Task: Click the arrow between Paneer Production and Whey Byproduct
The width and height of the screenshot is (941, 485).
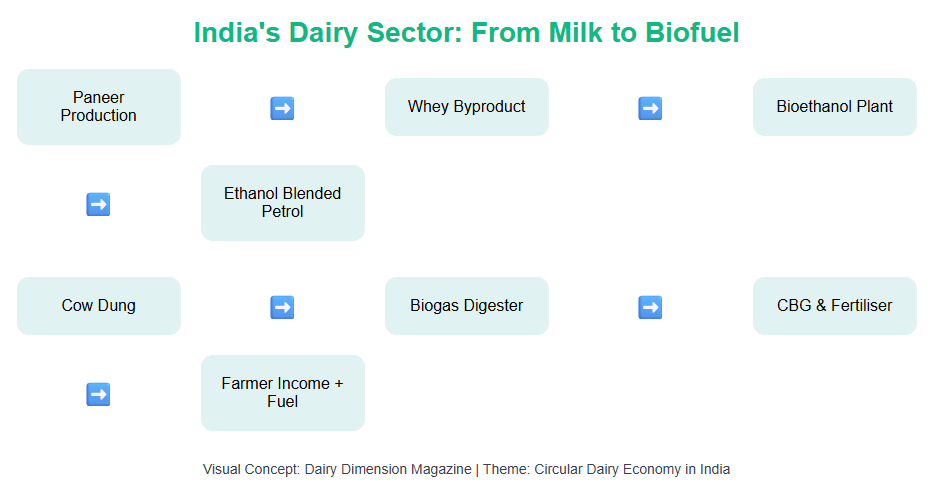Action: [282, 108]
